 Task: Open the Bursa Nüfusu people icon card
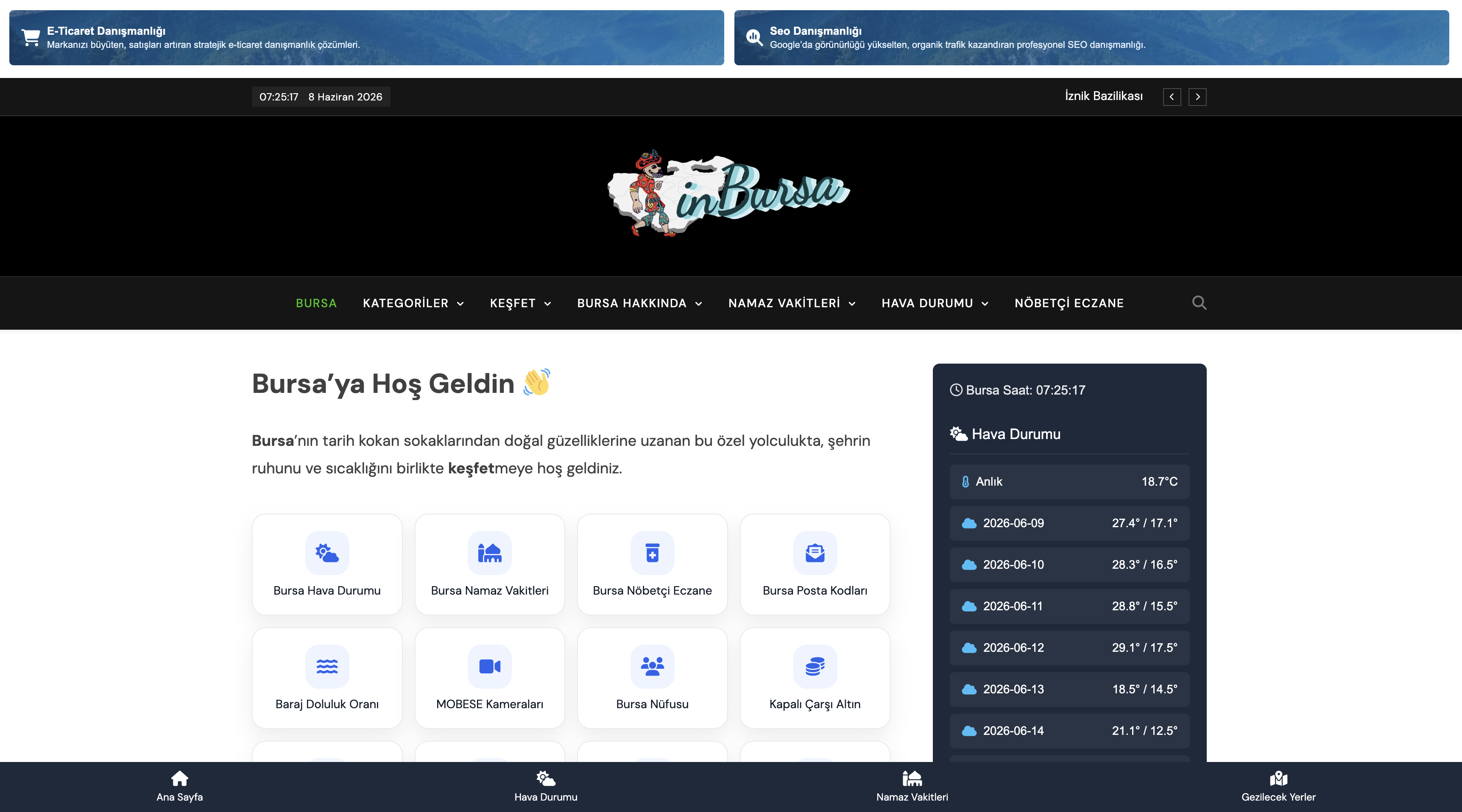pyautogui.click(x=652, y=678)
